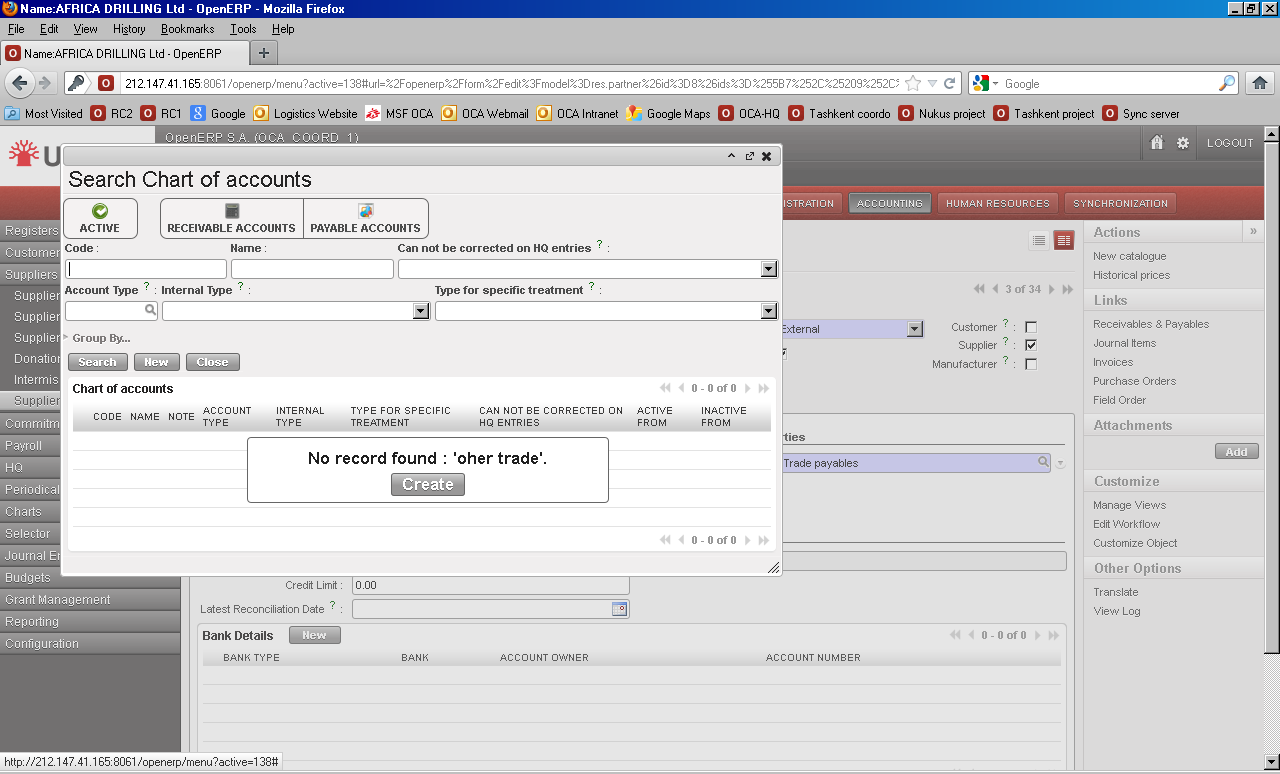Tick the Manufacturer checkbox
1280x774 pixels.
pos(1031,364)
